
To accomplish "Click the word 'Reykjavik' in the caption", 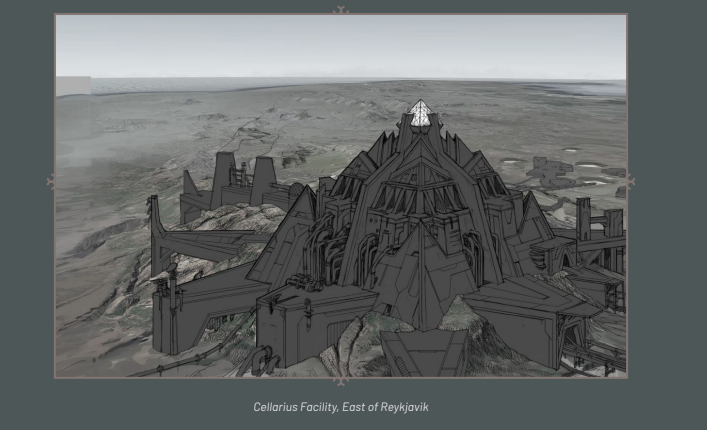I will [404, 407].
